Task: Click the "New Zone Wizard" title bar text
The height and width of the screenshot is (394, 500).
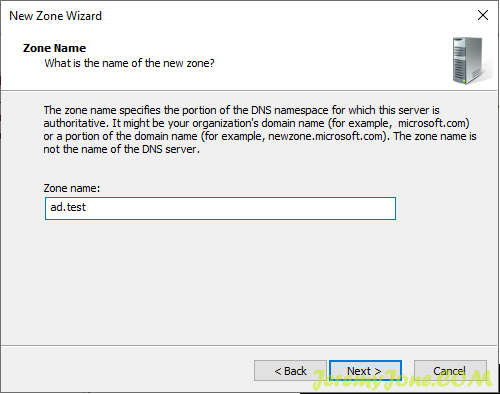Action: pyautogui.click(x=55, y=16)
